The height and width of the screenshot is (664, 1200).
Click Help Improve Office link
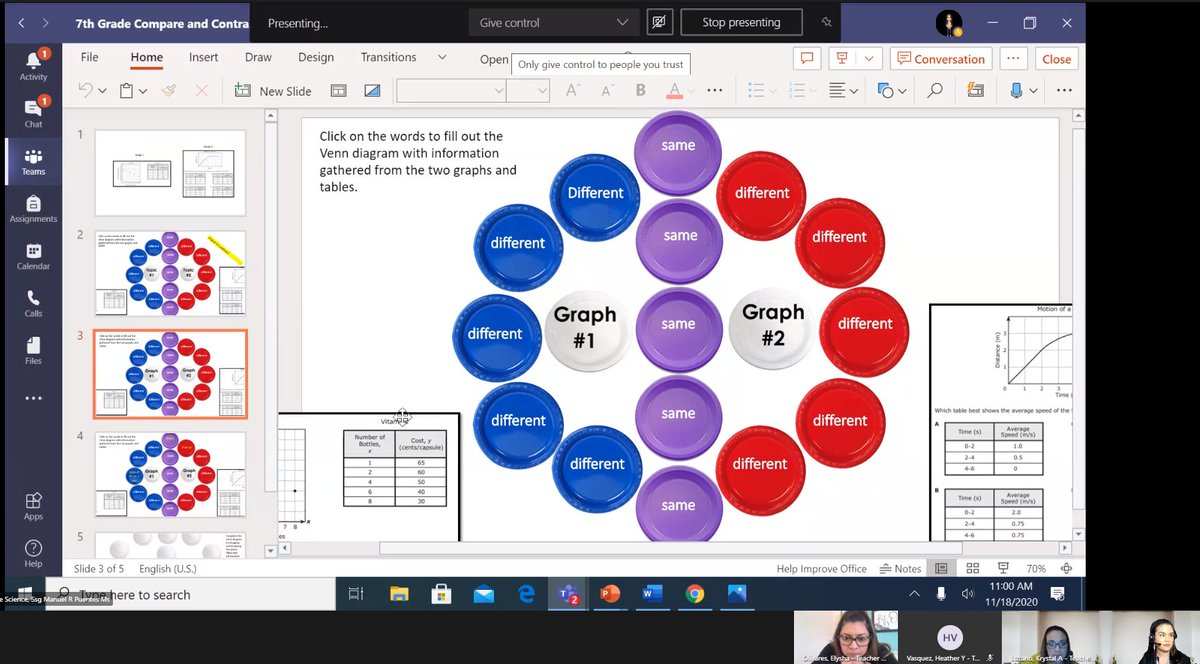pos(821,569)
